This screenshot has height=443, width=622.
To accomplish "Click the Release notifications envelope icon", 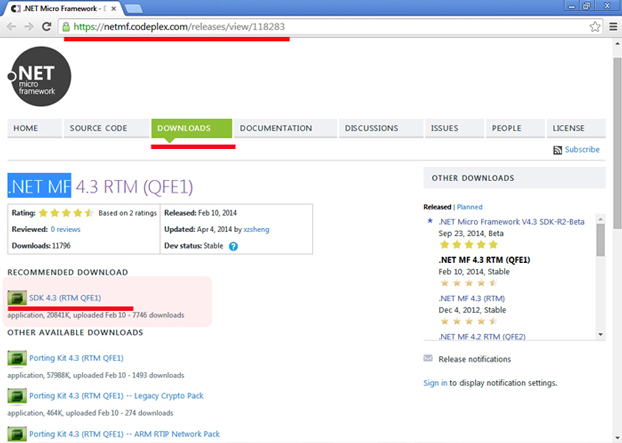I will click(x=428, y=359).
